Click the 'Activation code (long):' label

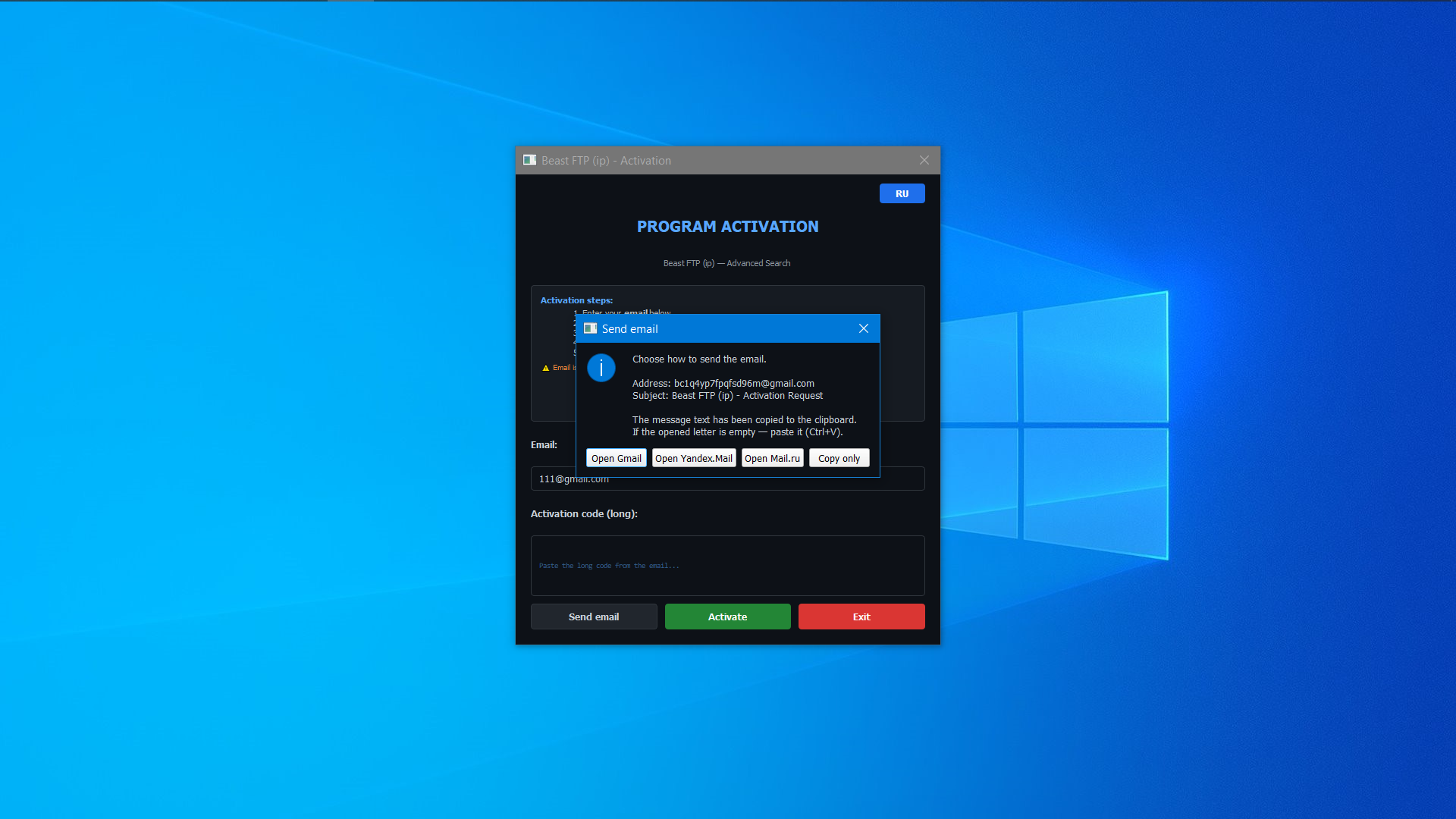coord(584,514)
